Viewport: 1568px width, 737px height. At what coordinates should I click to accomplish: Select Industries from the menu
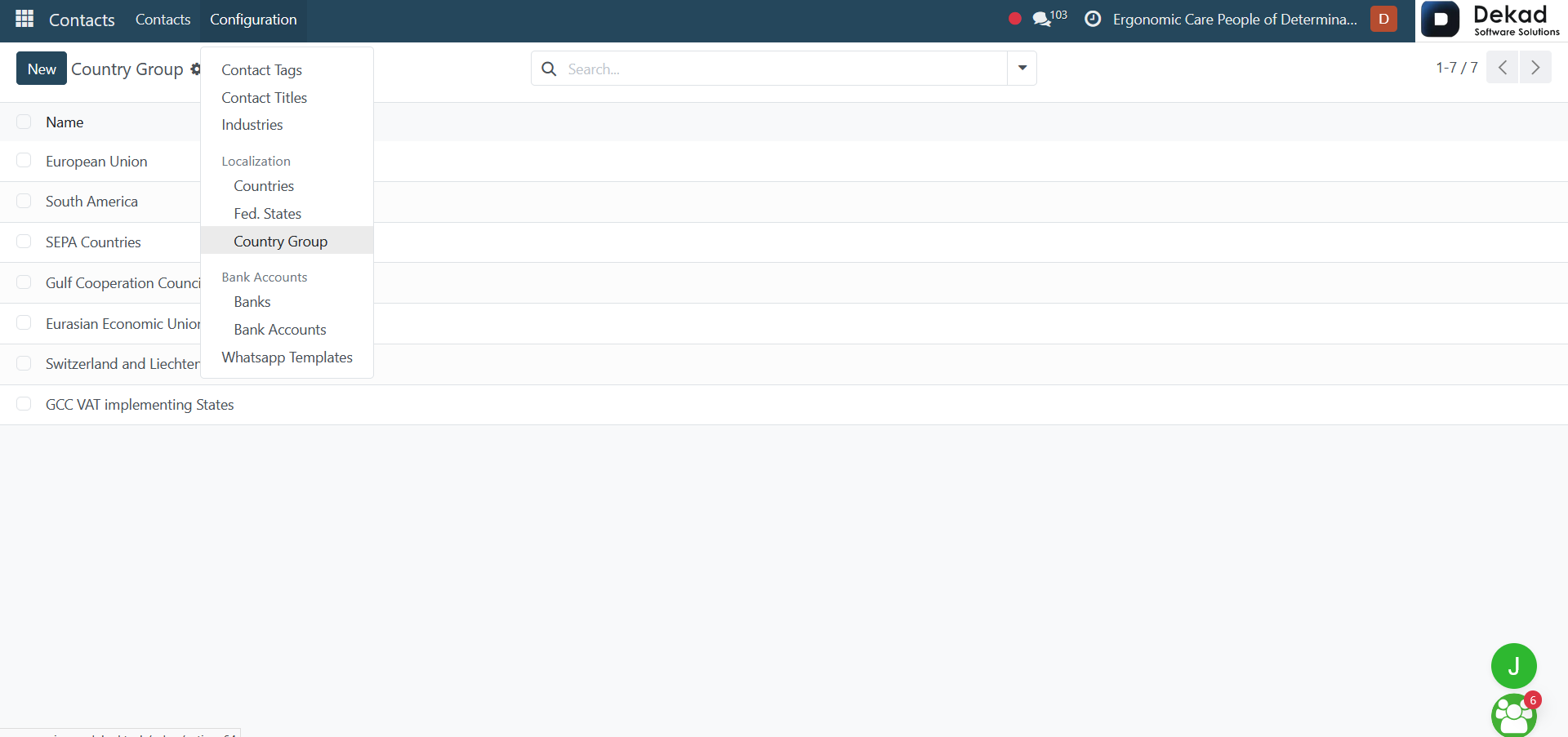tap(252, 125)
